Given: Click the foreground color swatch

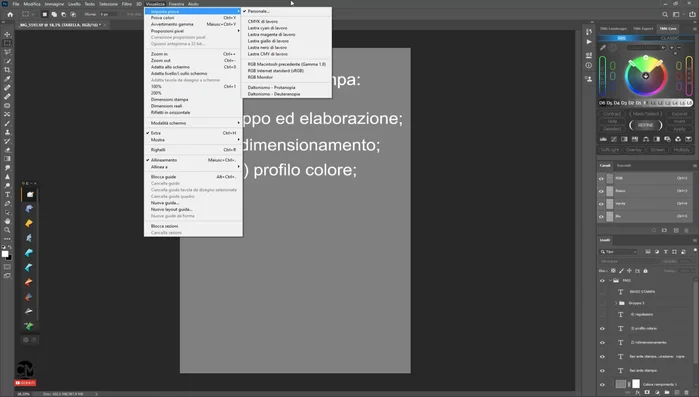Looking at the screenshot, I should [5, 254].
